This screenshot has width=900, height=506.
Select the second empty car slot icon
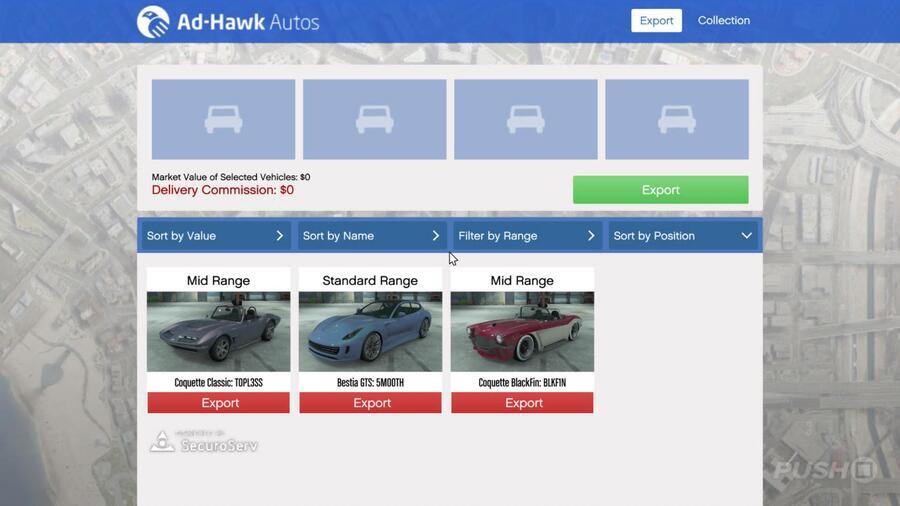coord(374,120)
